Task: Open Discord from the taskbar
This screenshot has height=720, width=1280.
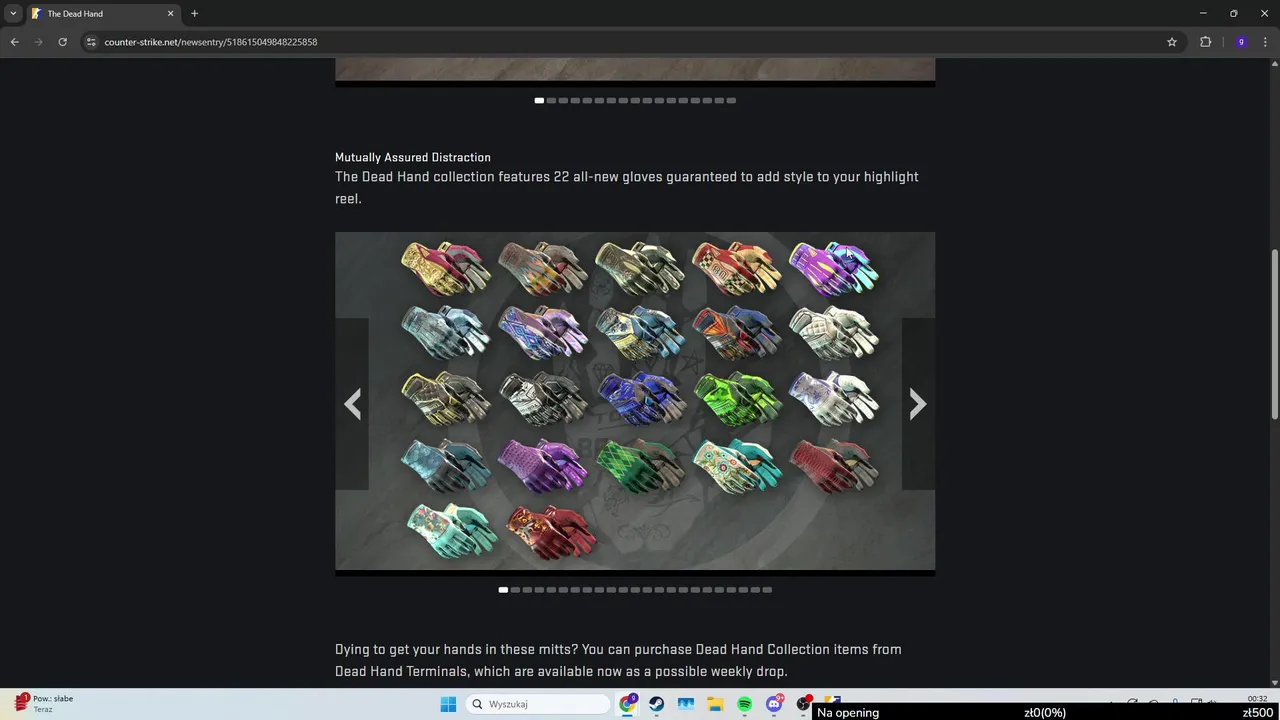Action: (x=774, y=704)
